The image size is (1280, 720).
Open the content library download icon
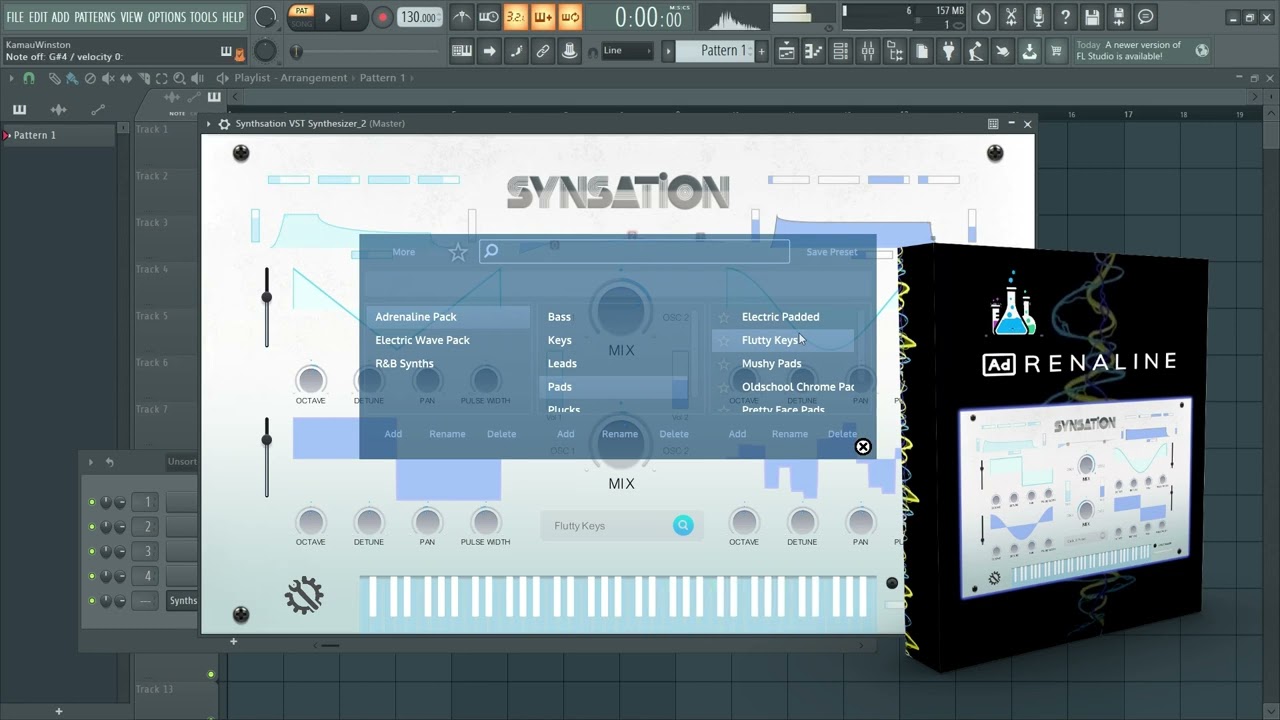(x=1029, y=51)
